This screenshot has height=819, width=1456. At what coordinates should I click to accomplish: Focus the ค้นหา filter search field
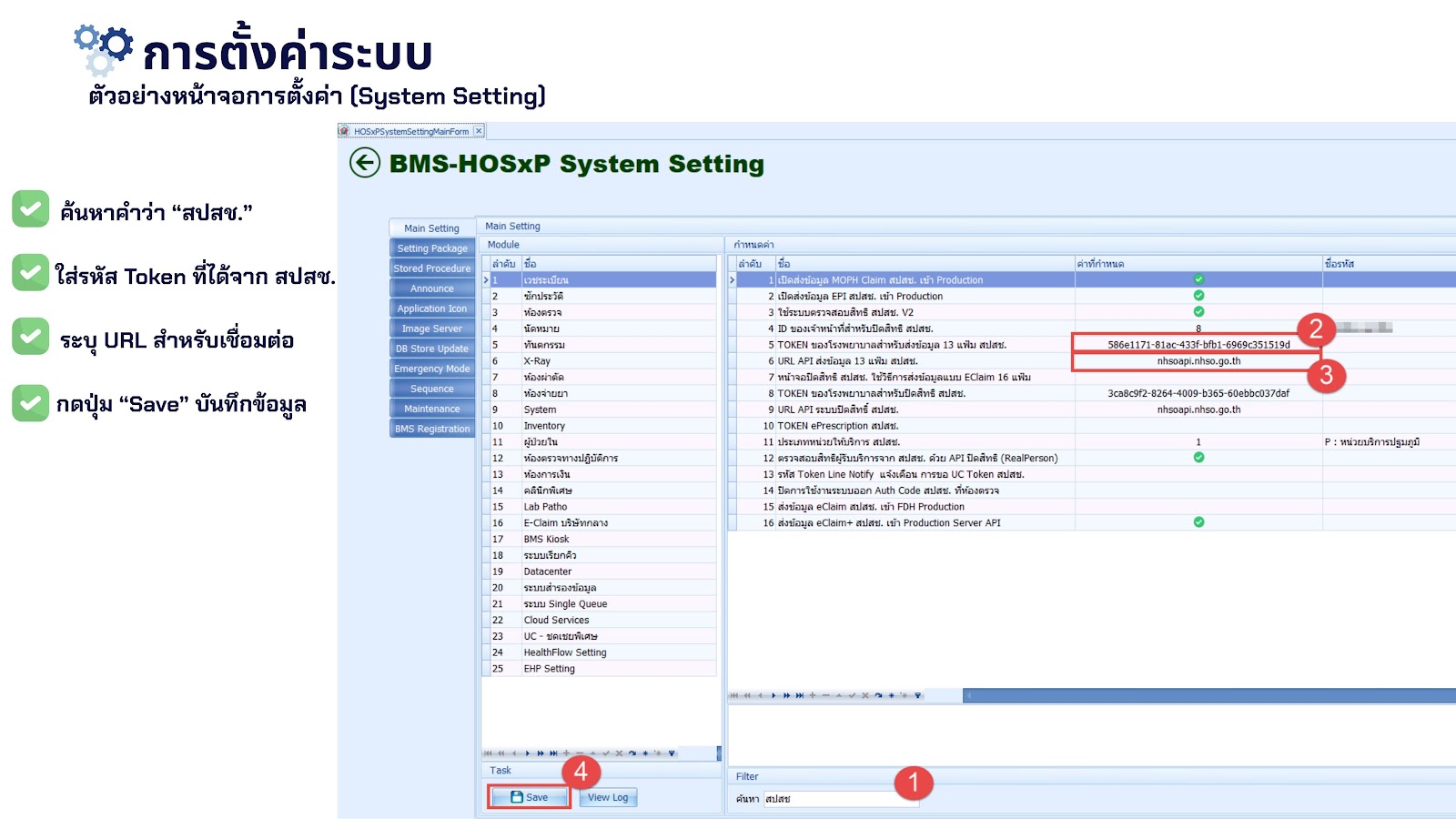click(841, 799)
